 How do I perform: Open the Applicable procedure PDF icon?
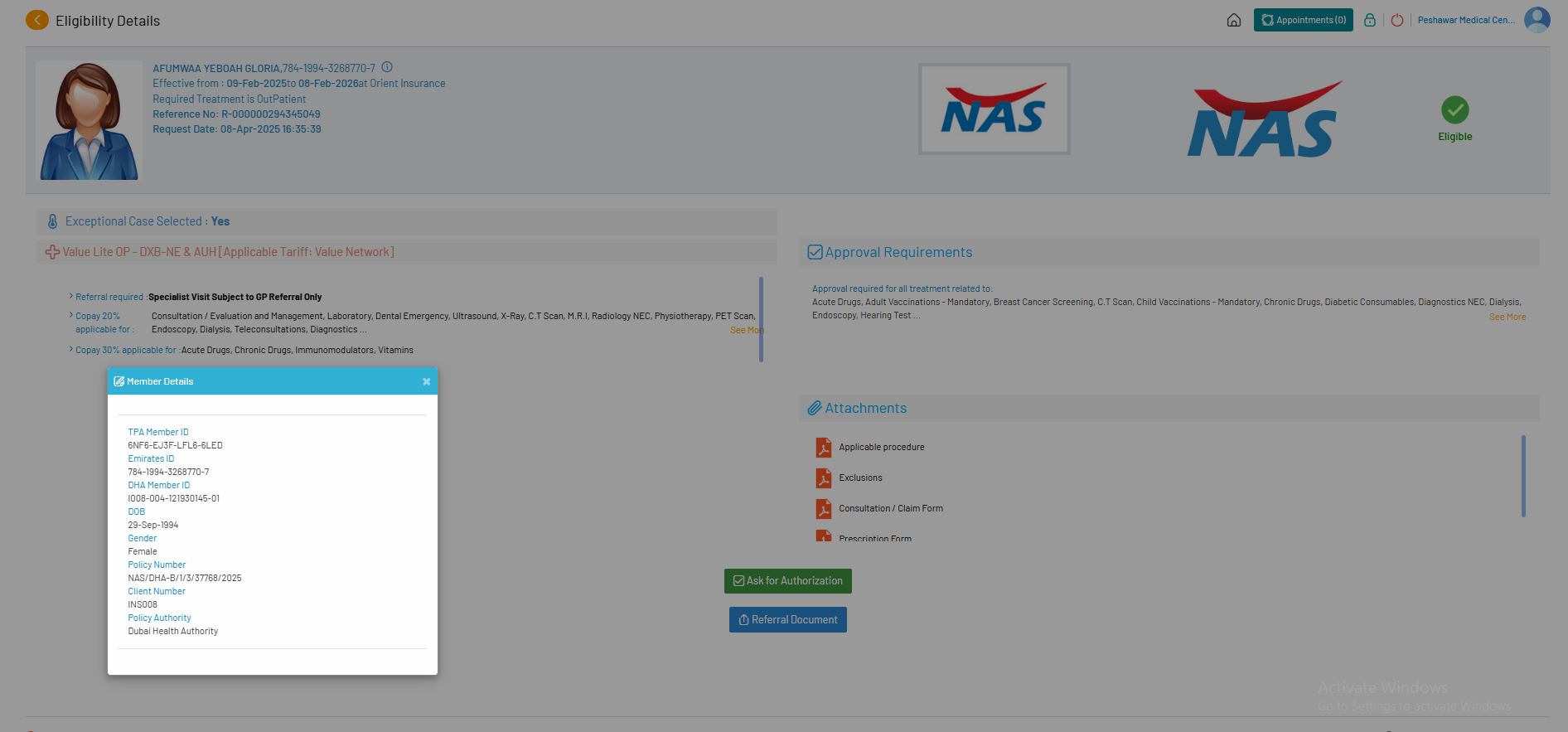point(823,448)
